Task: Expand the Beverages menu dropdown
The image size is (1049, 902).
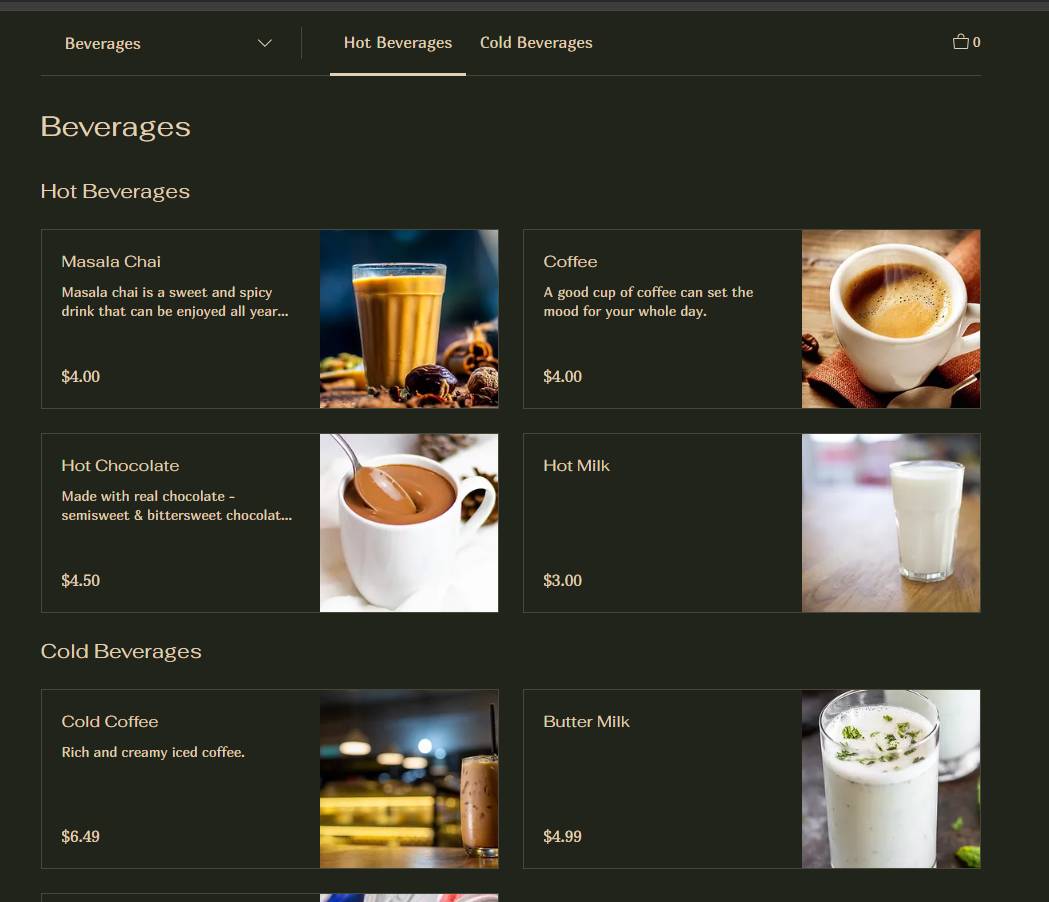Action: pyautogui.click(x=168, y=43)
